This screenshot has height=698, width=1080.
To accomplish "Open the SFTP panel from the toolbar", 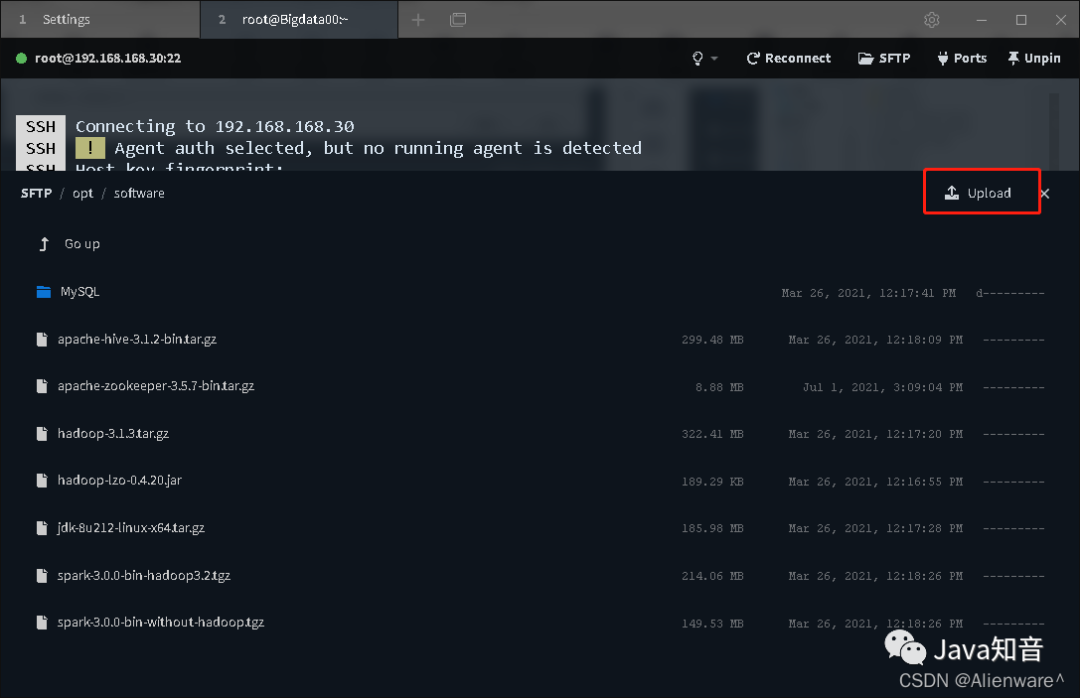I will click(x=884, y=59).
